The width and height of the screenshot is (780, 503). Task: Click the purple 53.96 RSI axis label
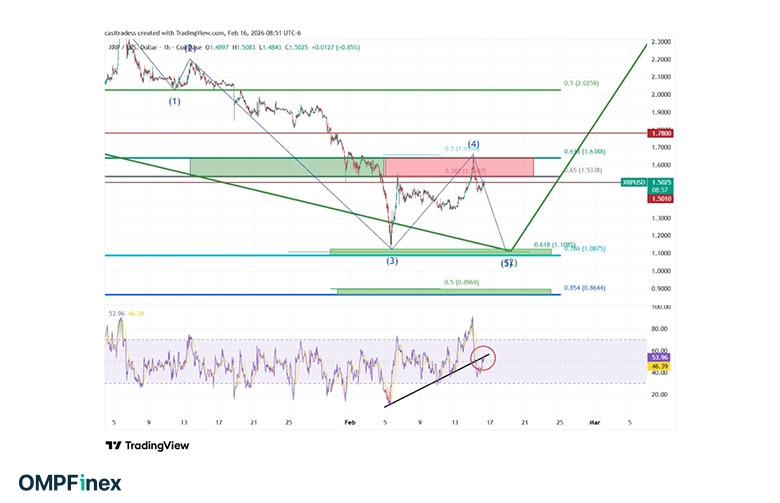[x=634, y=357]
